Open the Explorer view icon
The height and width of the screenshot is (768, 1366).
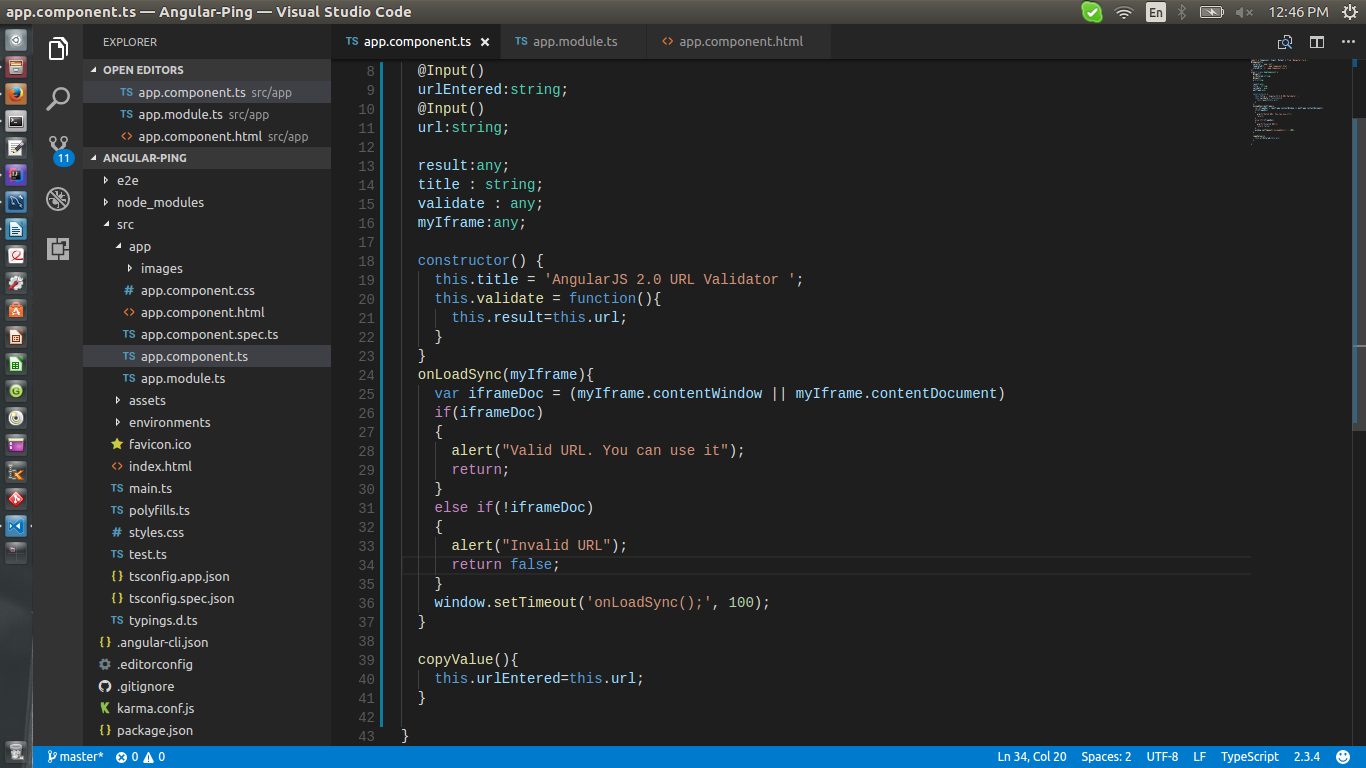pos(57,47)
